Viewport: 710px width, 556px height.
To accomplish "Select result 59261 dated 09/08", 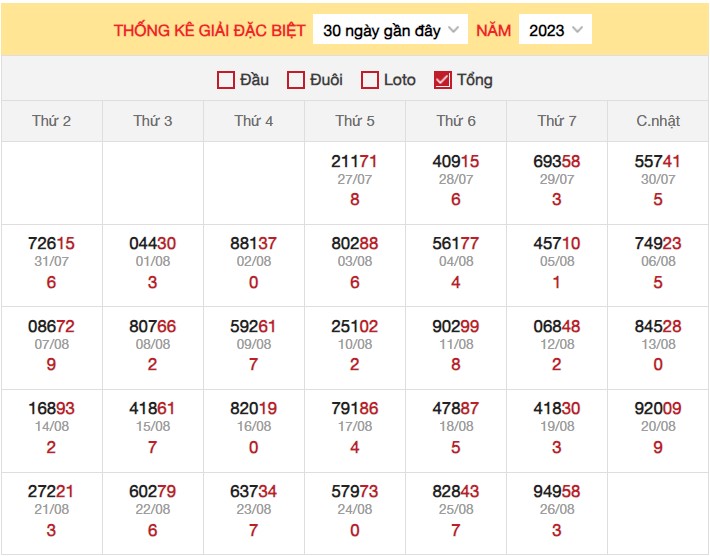I will point(254,326).
